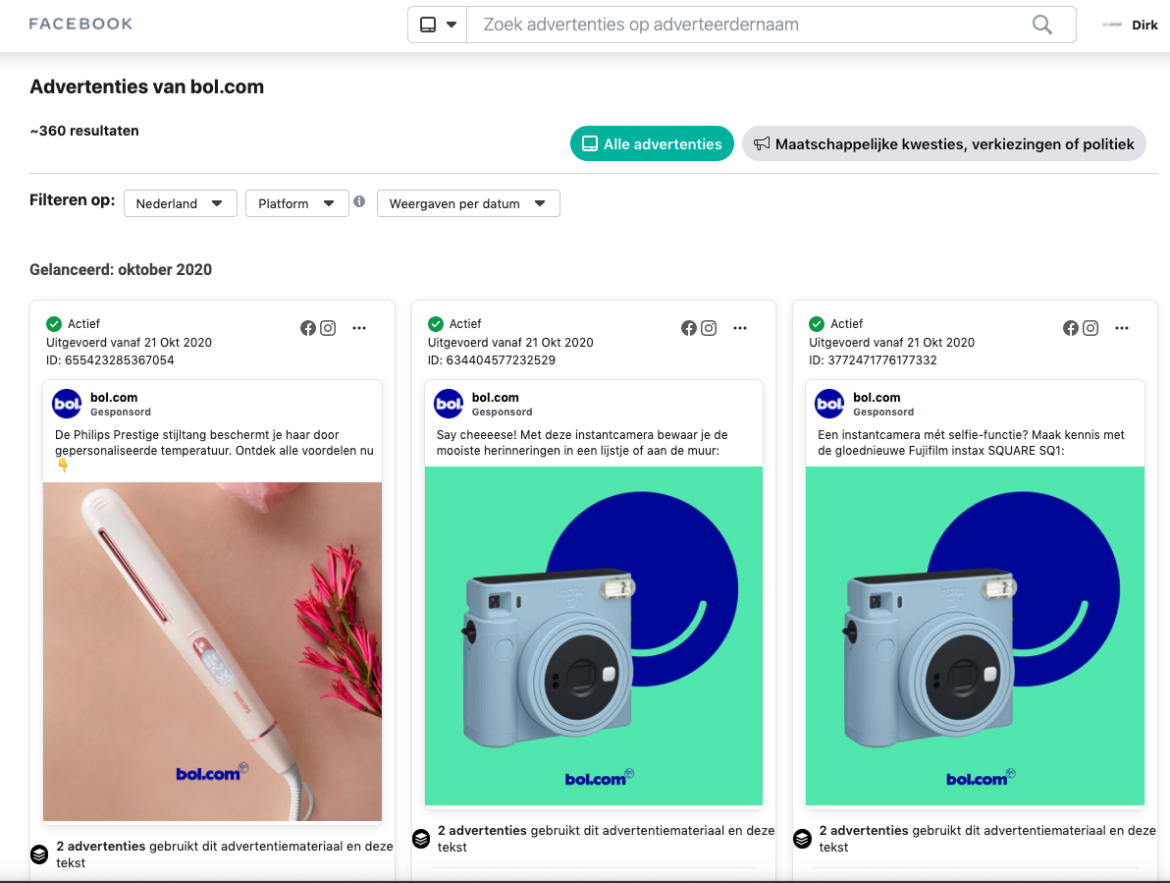
Task: Click bol.com logo avatar on Say cheeeese ad
Action: pyautogui.click(x=448, y=404)
